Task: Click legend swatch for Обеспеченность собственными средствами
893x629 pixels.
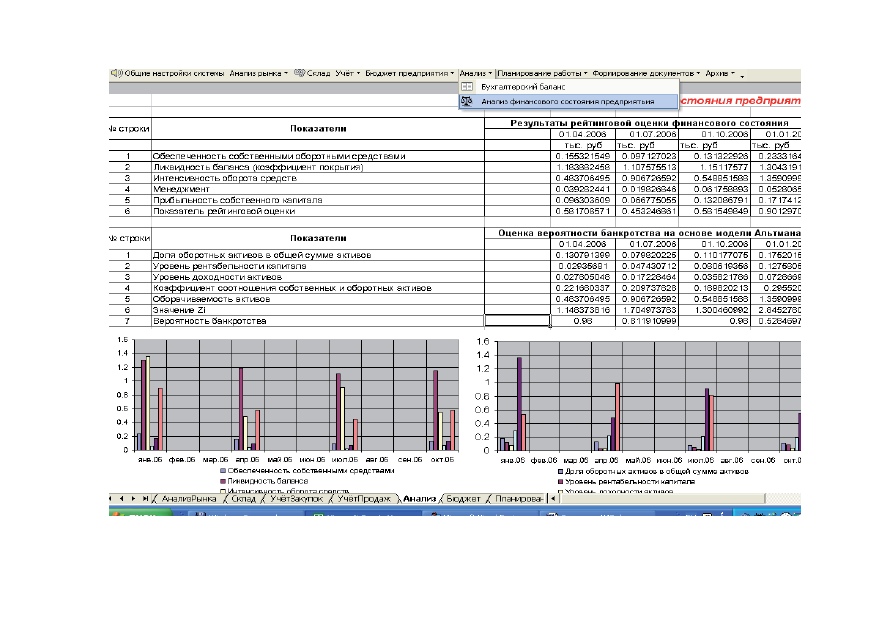Action: (223, 471)
